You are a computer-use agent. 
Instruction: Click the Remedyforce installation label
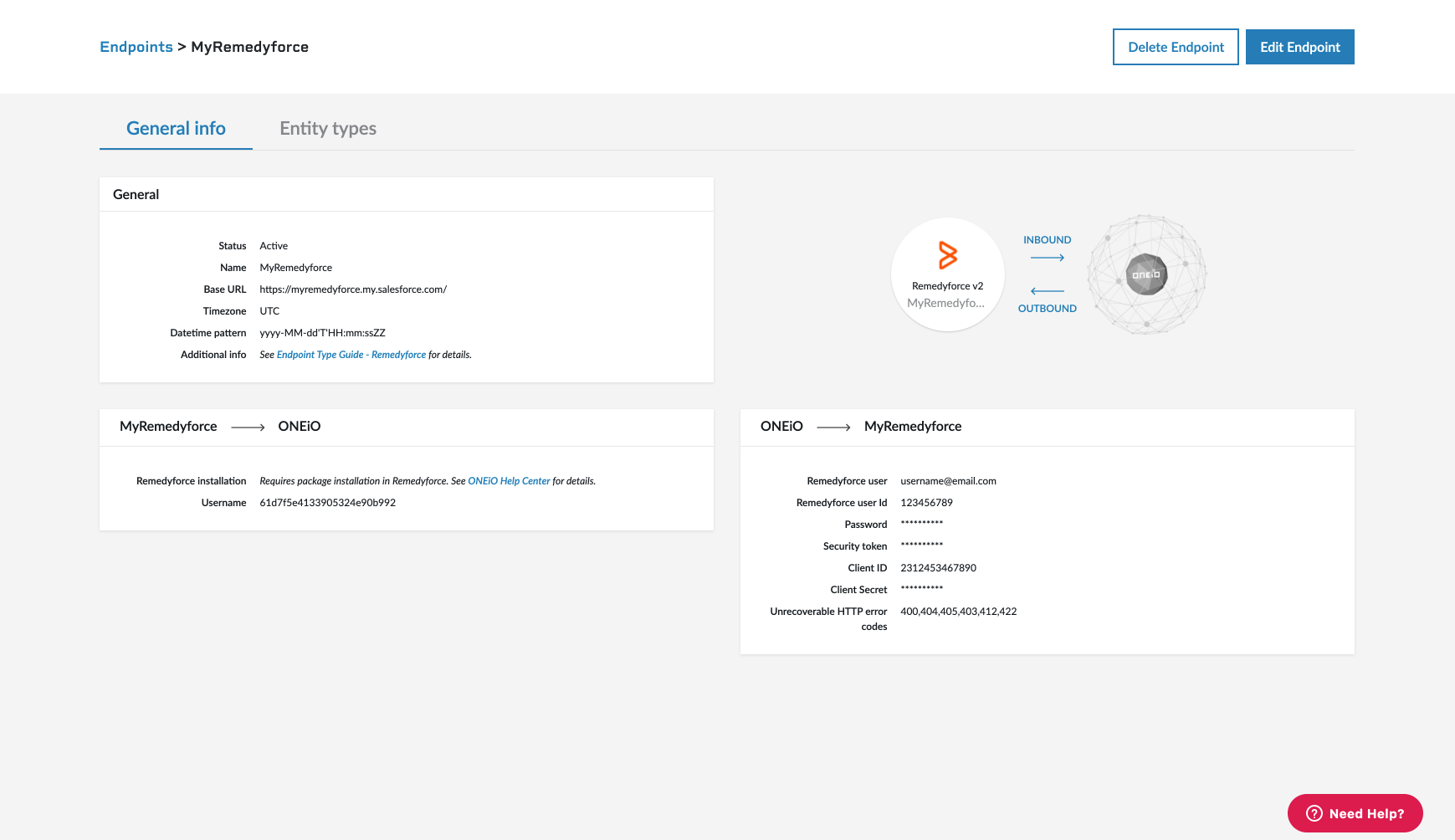click(x=191, y=481)
